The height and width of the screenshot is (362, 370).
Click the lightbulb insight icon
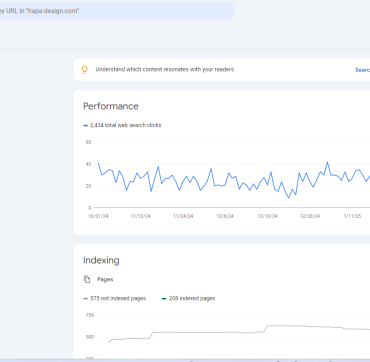pyautogui.click(x=85, y=70)
